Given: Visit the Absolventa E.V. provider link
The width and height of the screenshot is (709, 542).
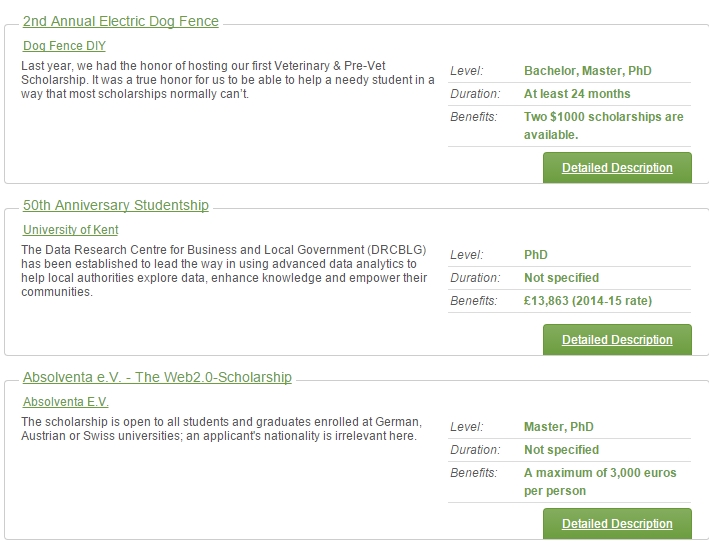Looking at the screenshot, I should click(x=65, y=402).
